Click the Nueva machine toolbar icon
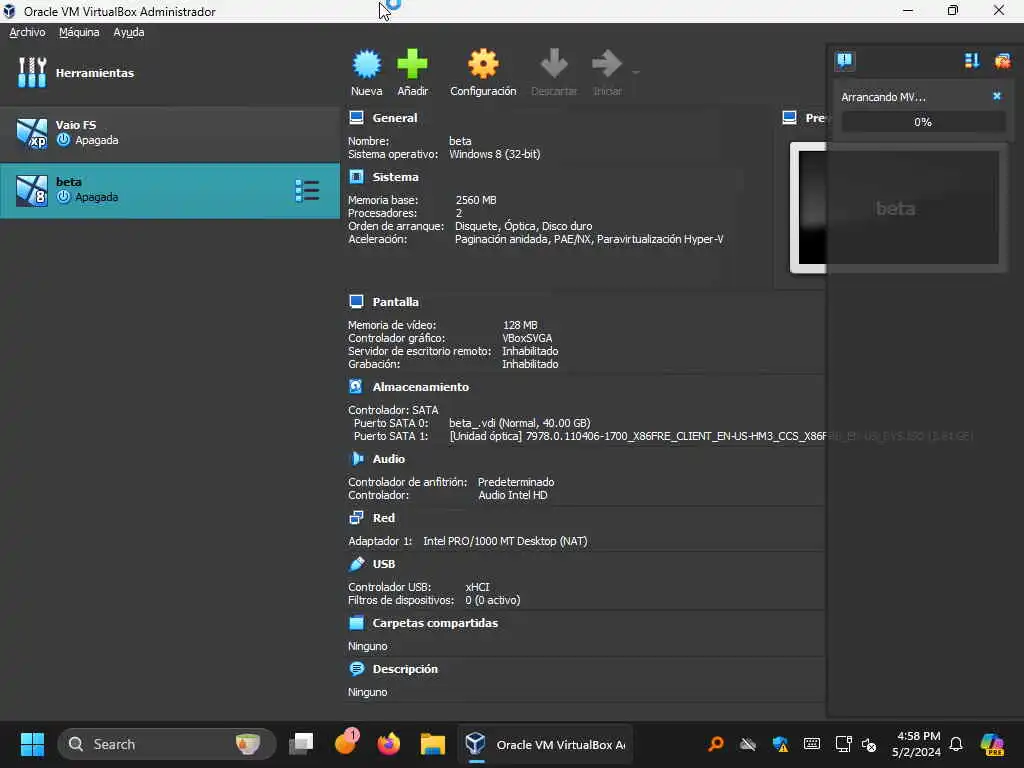This screenshot has width=1024, height=768. coord(366,64)
